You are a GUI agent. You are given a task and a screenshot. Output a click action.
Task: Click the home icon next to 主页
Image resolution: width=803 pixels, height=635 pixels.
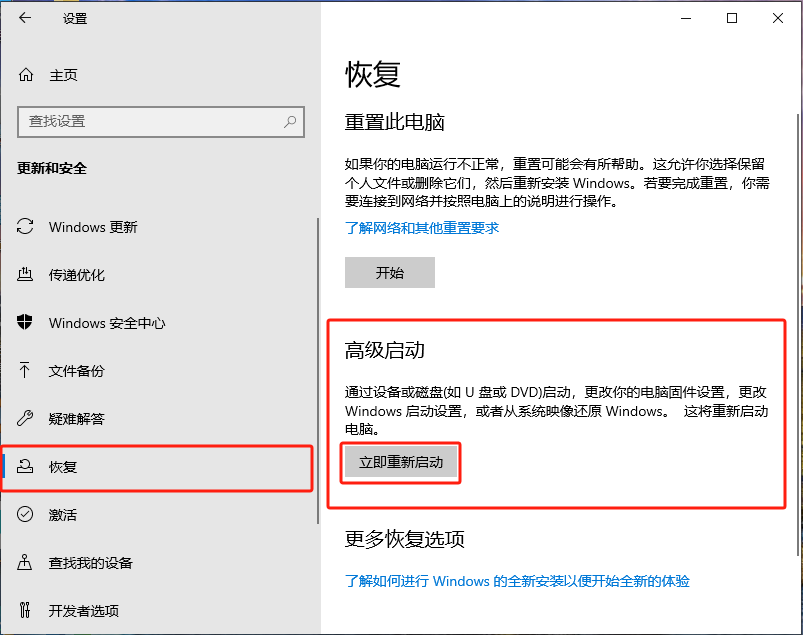coord(24,74)
